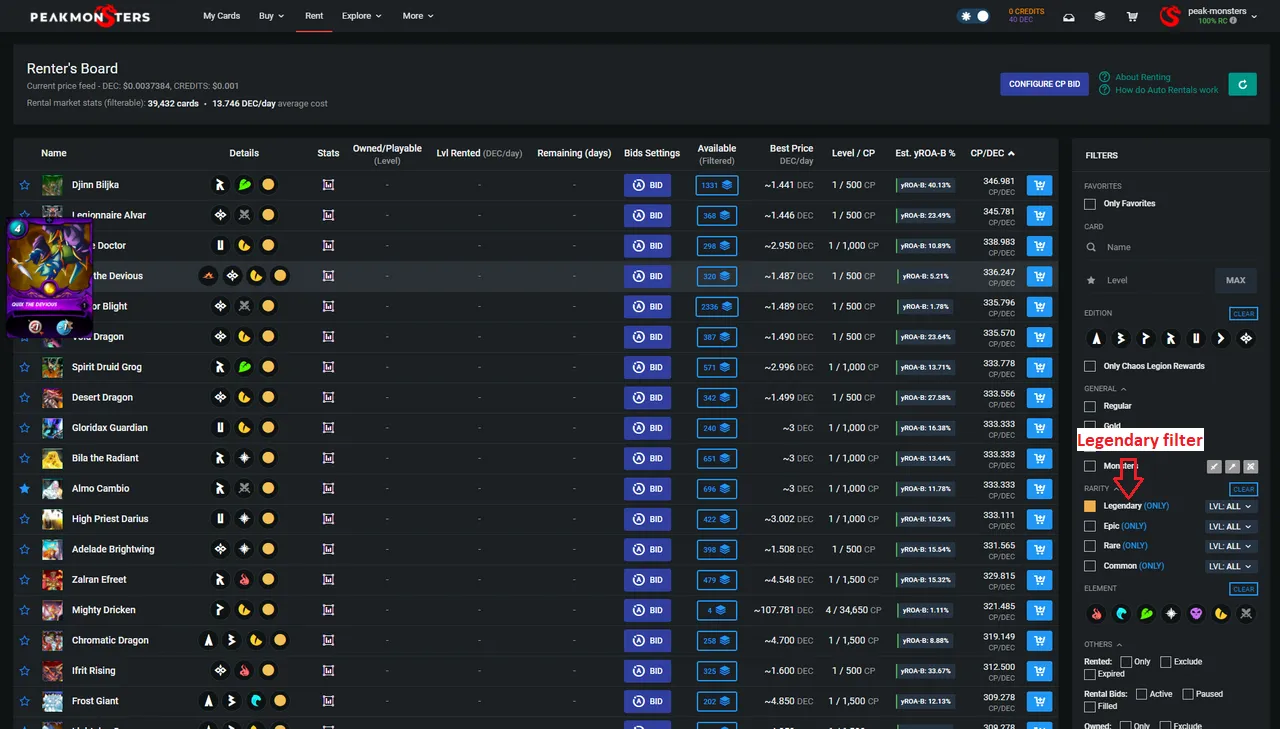Select the fire element filter icon
This screenshot has height=729, width=1280.
(1096, 614)
